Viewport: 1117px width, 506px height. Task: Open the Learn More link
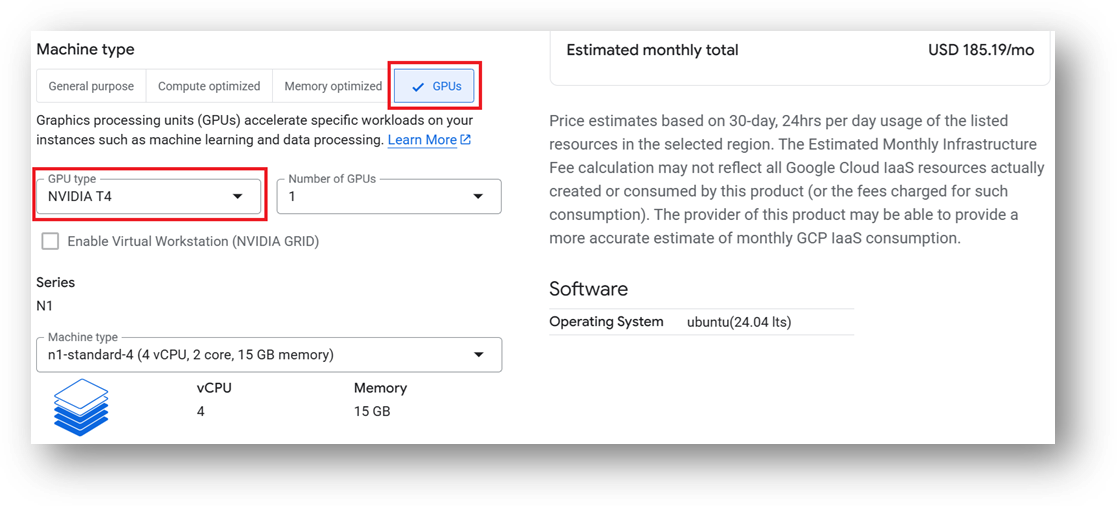[422, 140]
